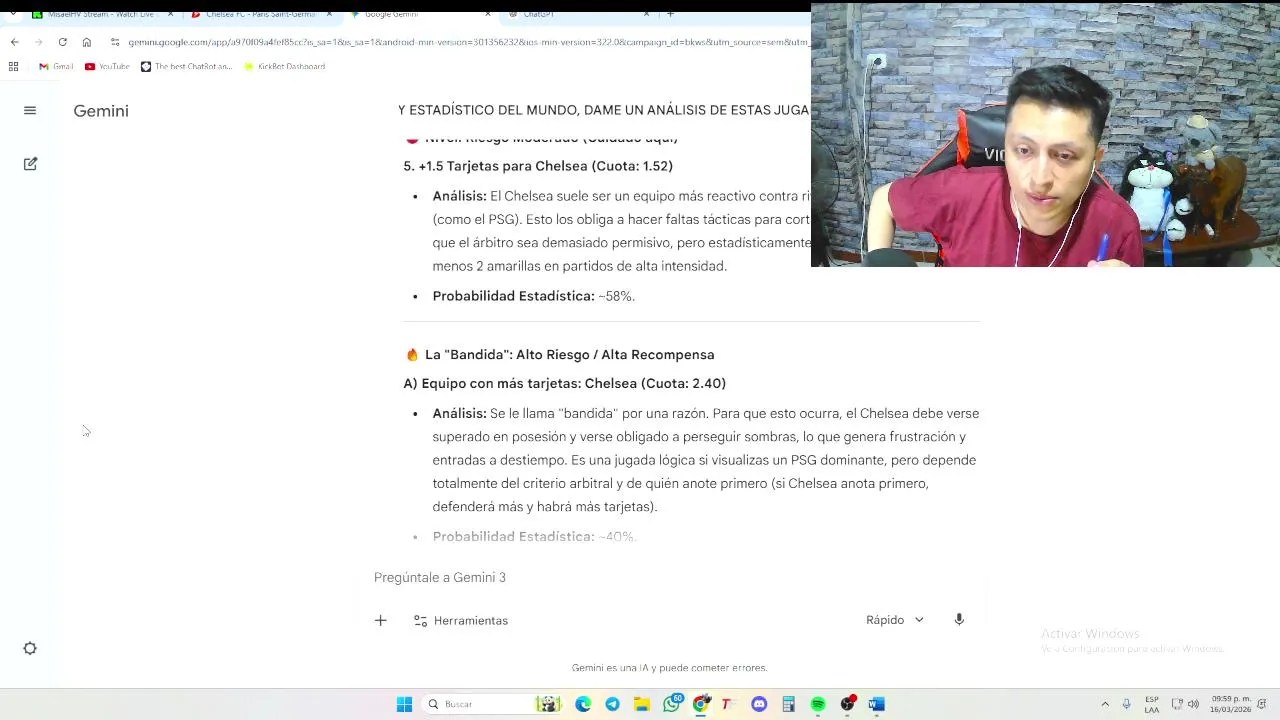This screenshot has height=720, width=1280.
Task: Open the Gmail bookmark
Action: 56,67
